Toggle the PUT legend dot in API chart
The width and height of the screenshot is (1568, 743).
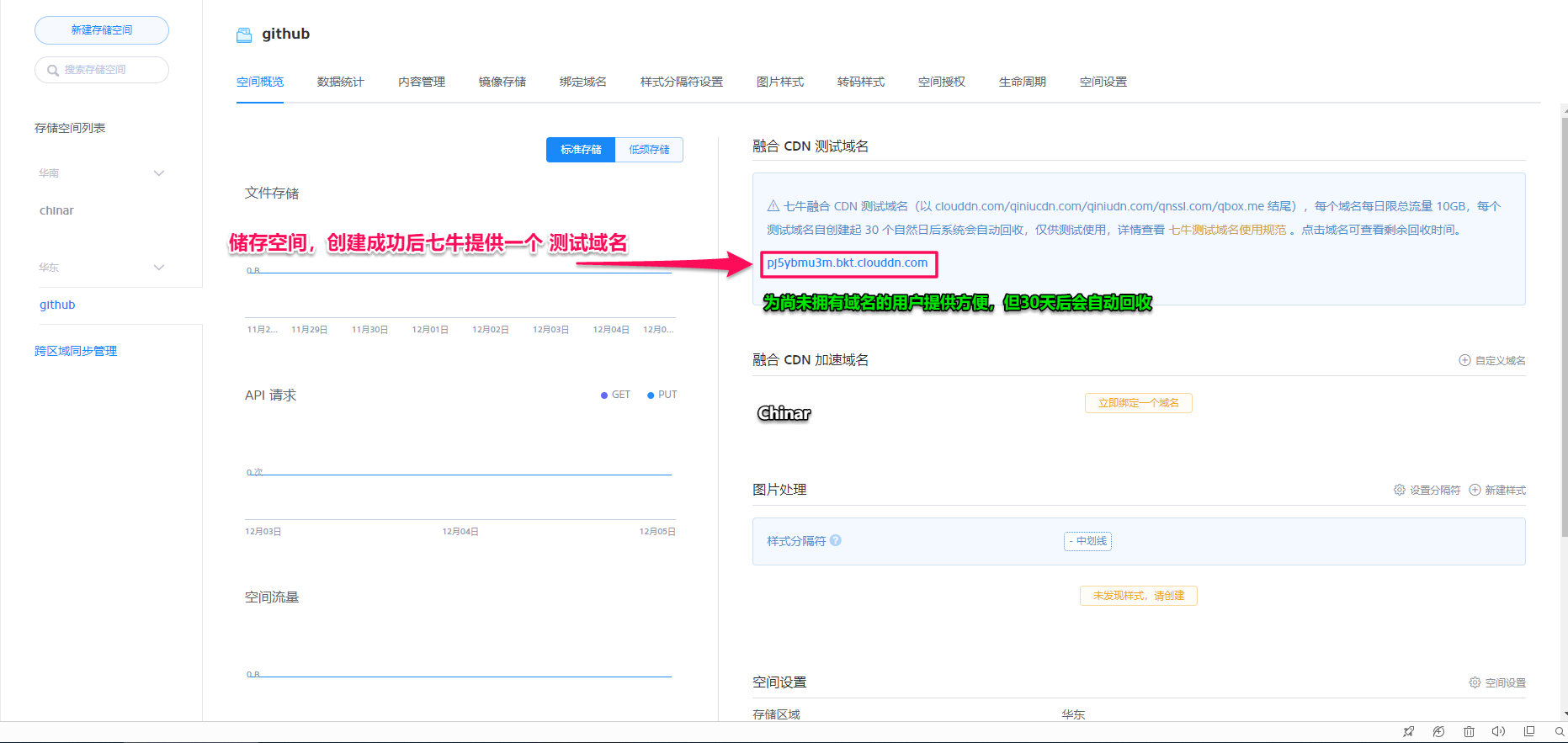tap(651, 395)
